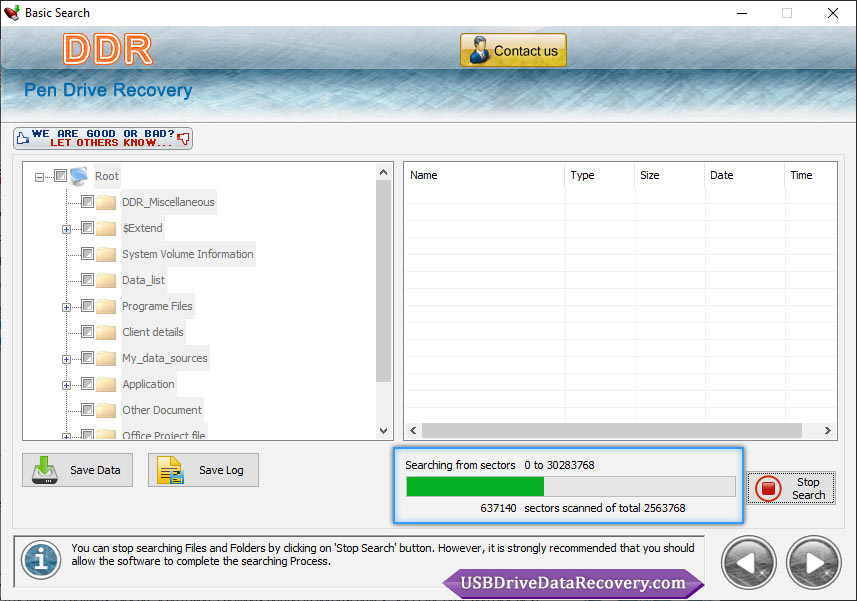
Task: Click the tree panel scroll up arrow
Action: coord(384,172)
